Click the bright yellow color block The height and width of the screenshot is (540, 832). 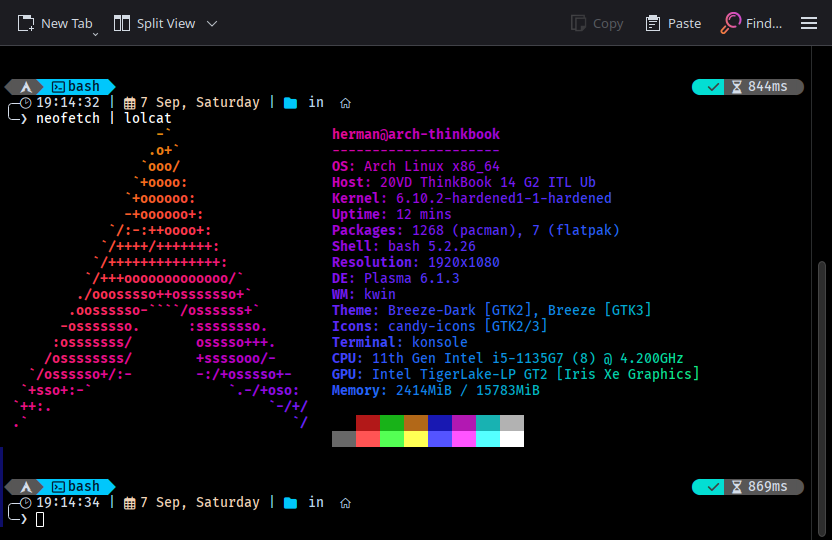click(x=416, y=439)
